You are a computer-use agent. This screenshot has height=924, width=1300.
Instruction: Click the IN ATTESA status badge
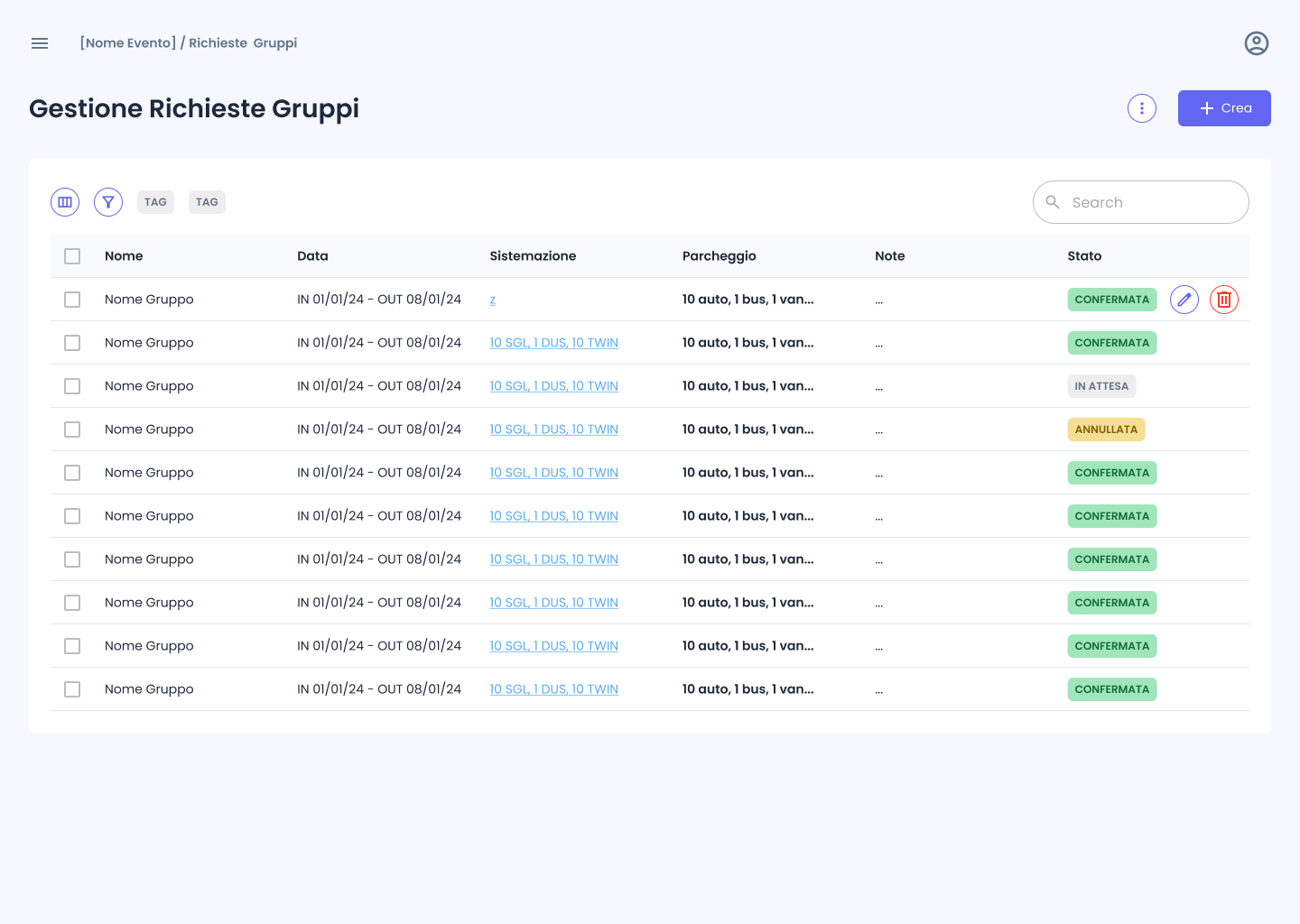pos(1101,386)
